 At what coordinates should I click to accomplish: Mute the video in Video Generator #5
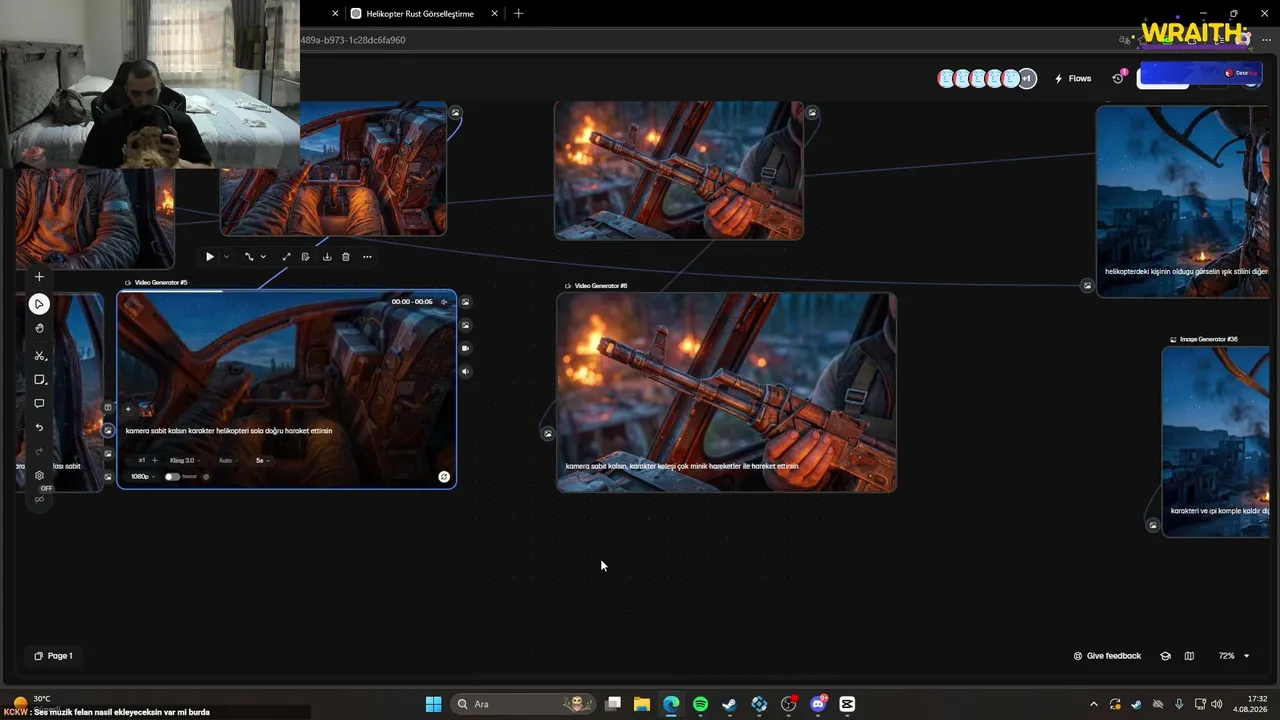point(444,302)
